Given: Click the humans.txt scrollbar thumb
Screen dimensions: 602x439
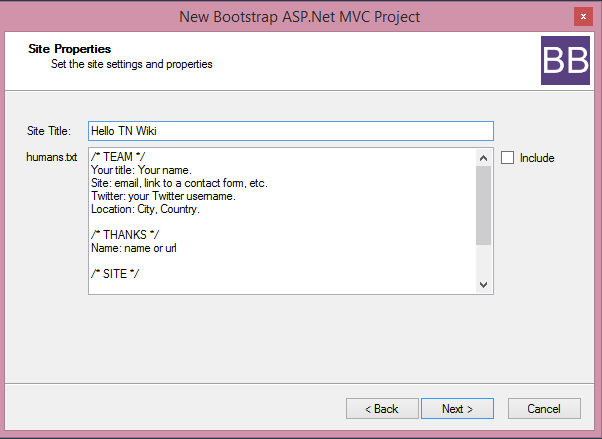Looking at the screenshot, I should tap(483, 205).
